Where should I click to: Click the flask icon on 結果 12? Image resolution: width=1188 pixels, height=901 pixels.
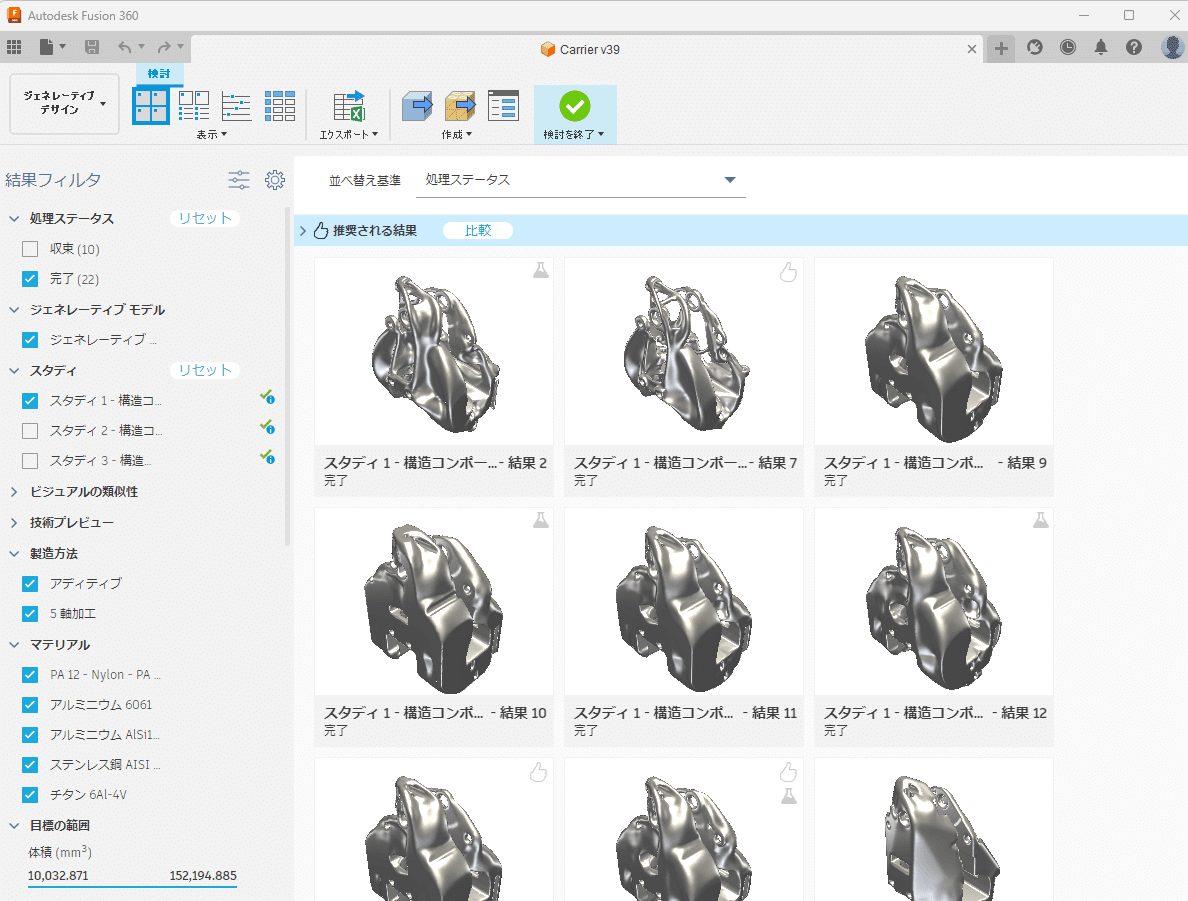pyautogui.click(x=1041, y=520)
